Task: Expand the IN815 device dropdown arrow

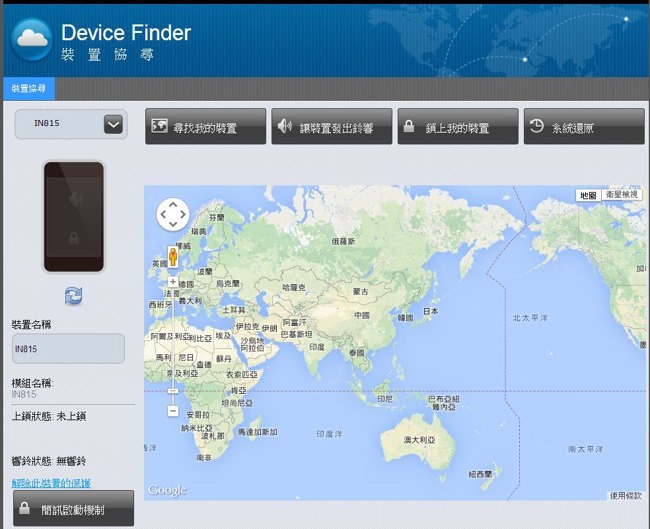Action: click(113, 124)
